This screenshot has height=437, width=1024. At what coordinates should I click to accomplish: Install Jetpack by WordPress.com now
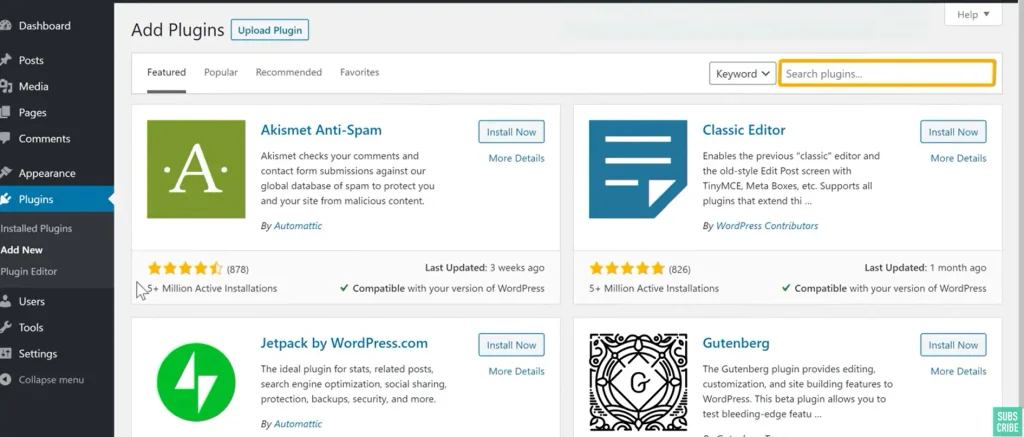click(511, 345)
